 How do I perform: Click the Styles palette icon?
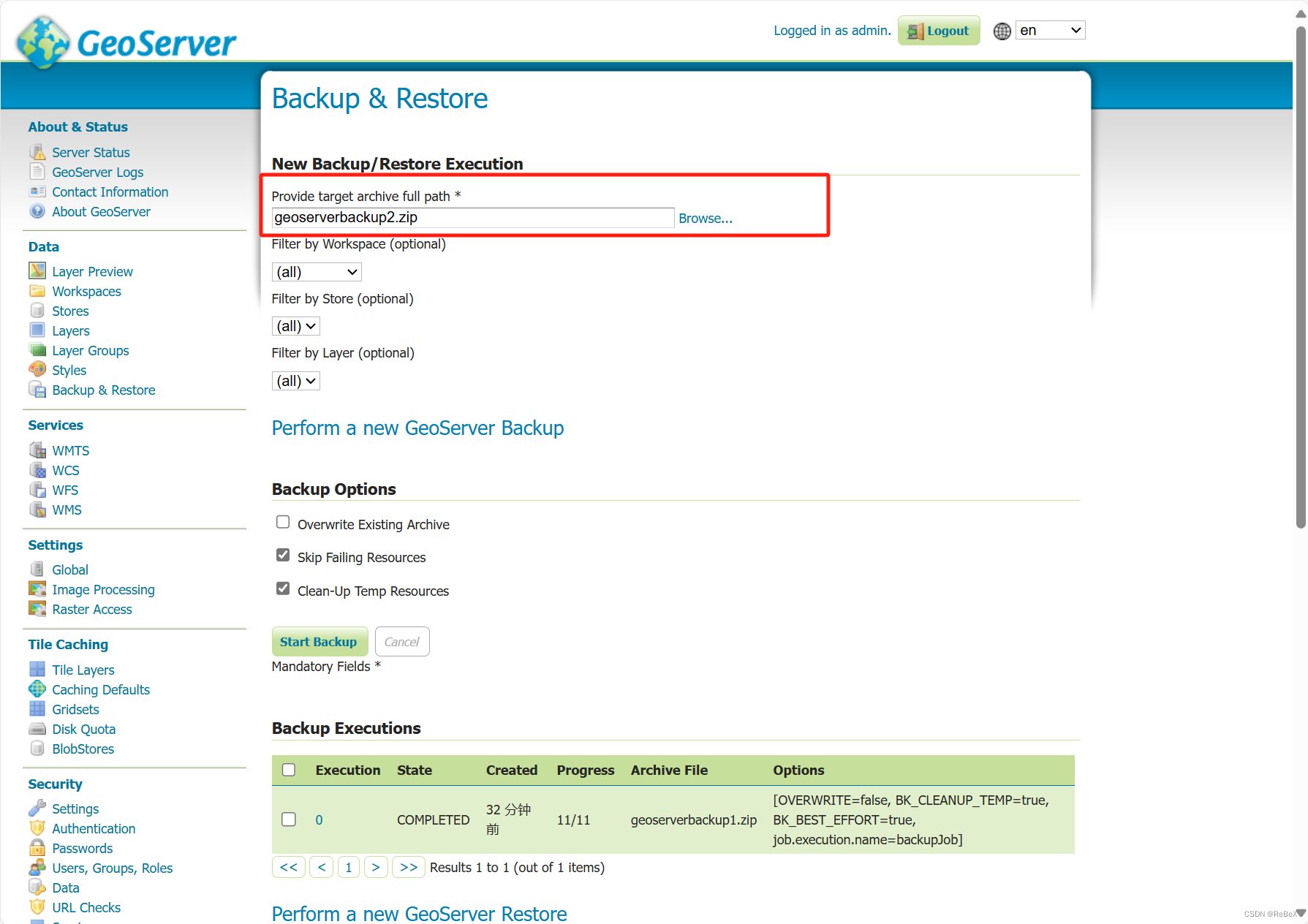tap(37, 370)
